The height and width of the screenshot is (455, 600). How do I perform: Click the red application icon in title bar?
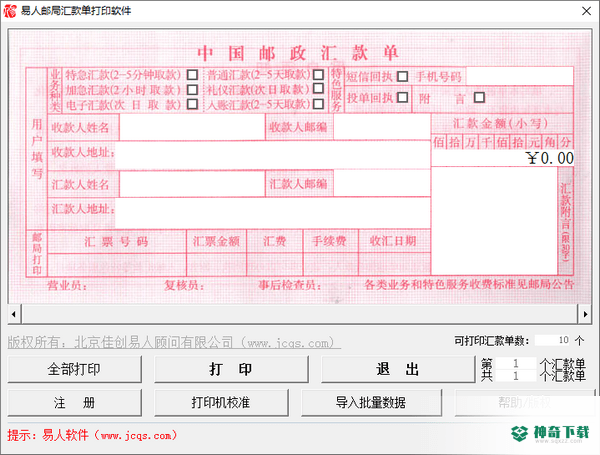(x=10, y=11)
